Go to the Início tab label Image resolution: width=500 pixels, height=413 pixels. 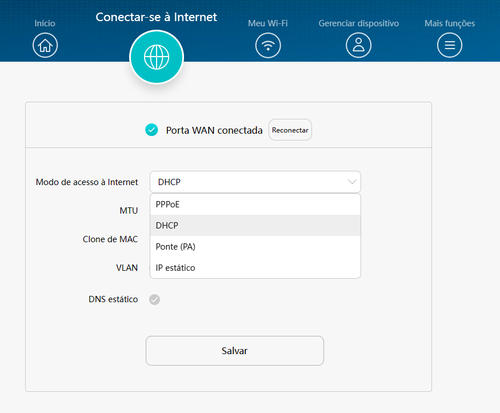[x=45, y=23]
